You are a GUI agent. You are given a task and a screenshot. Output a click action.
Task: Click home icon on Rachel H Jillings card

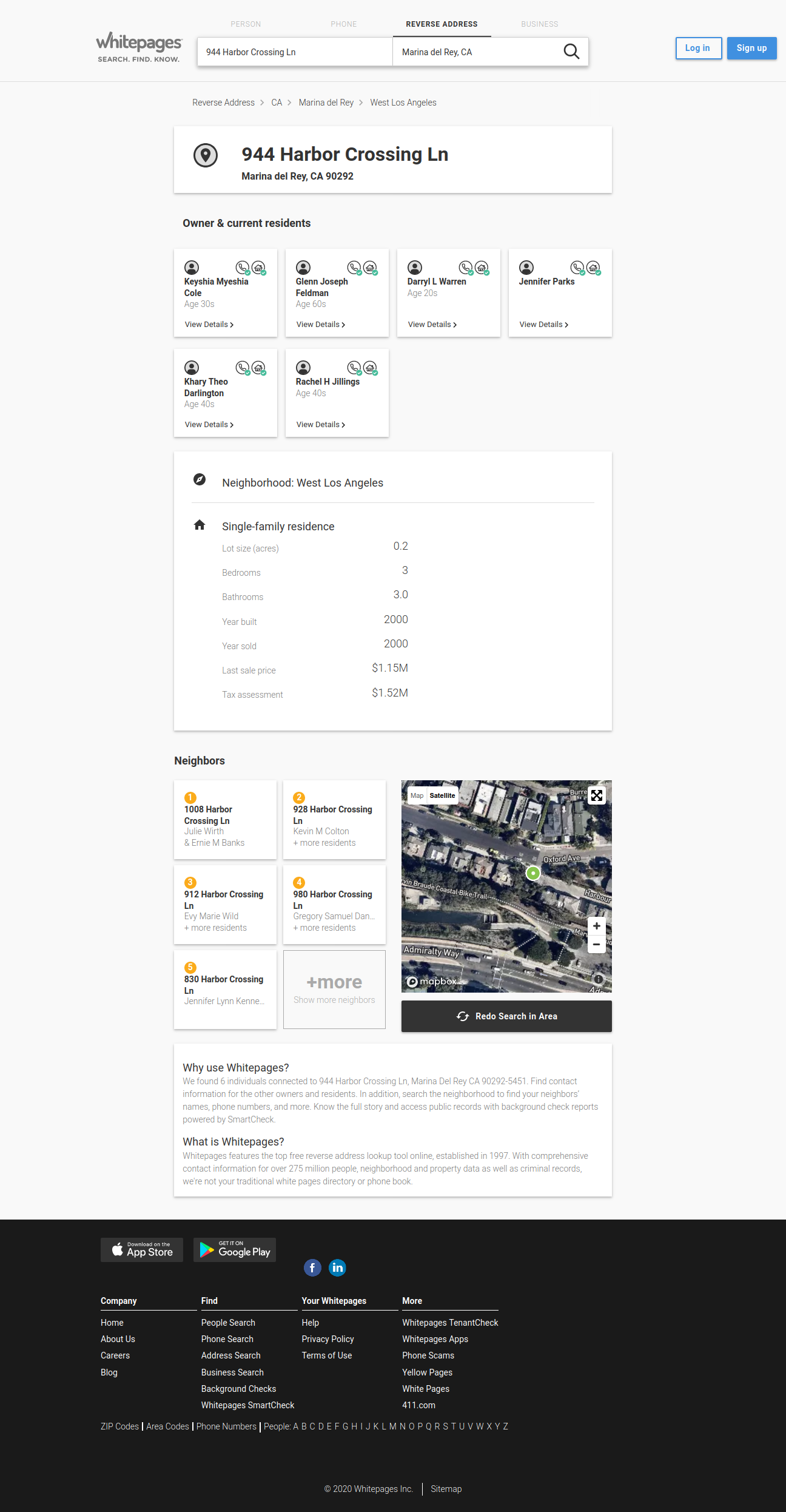pos(371,368)
